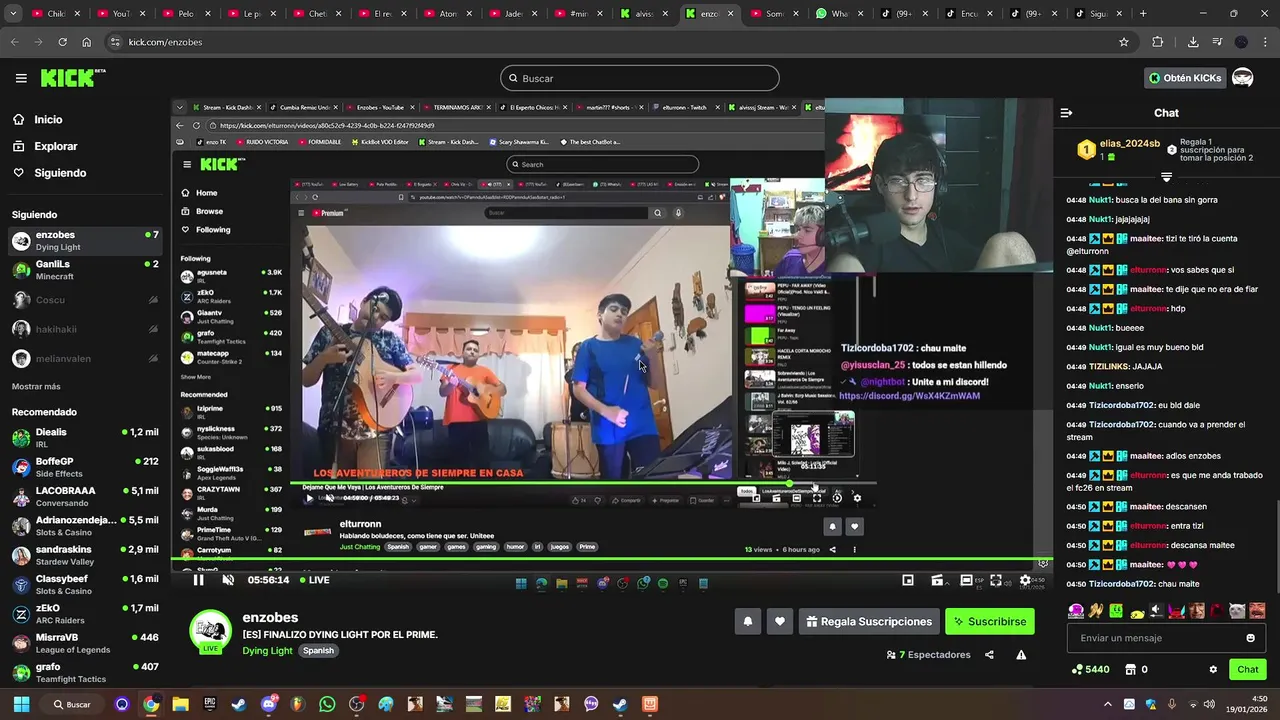Click the Spanish language tag

coord(318,650)
